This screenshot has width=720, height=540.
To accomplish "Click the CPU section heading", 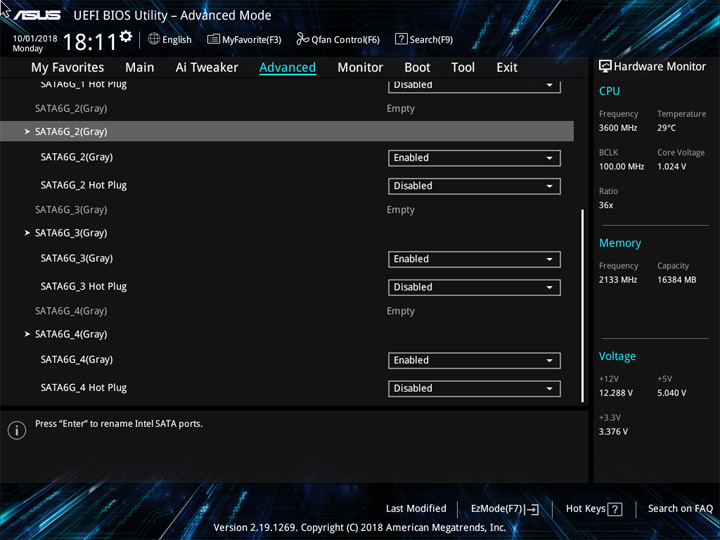I will [609, 91].
